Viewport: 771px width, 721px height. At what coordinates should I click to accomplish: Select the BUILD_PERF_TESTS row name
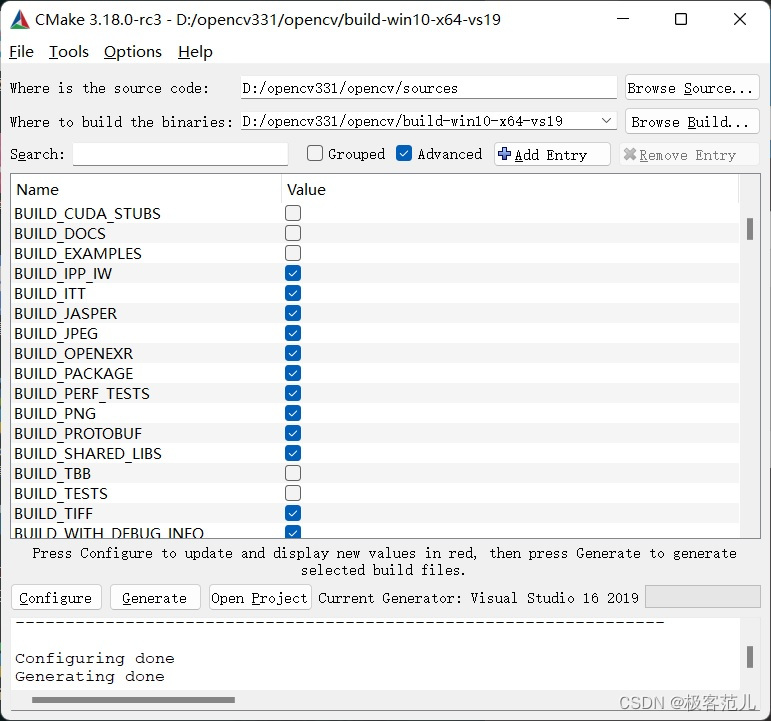(82, 393)
